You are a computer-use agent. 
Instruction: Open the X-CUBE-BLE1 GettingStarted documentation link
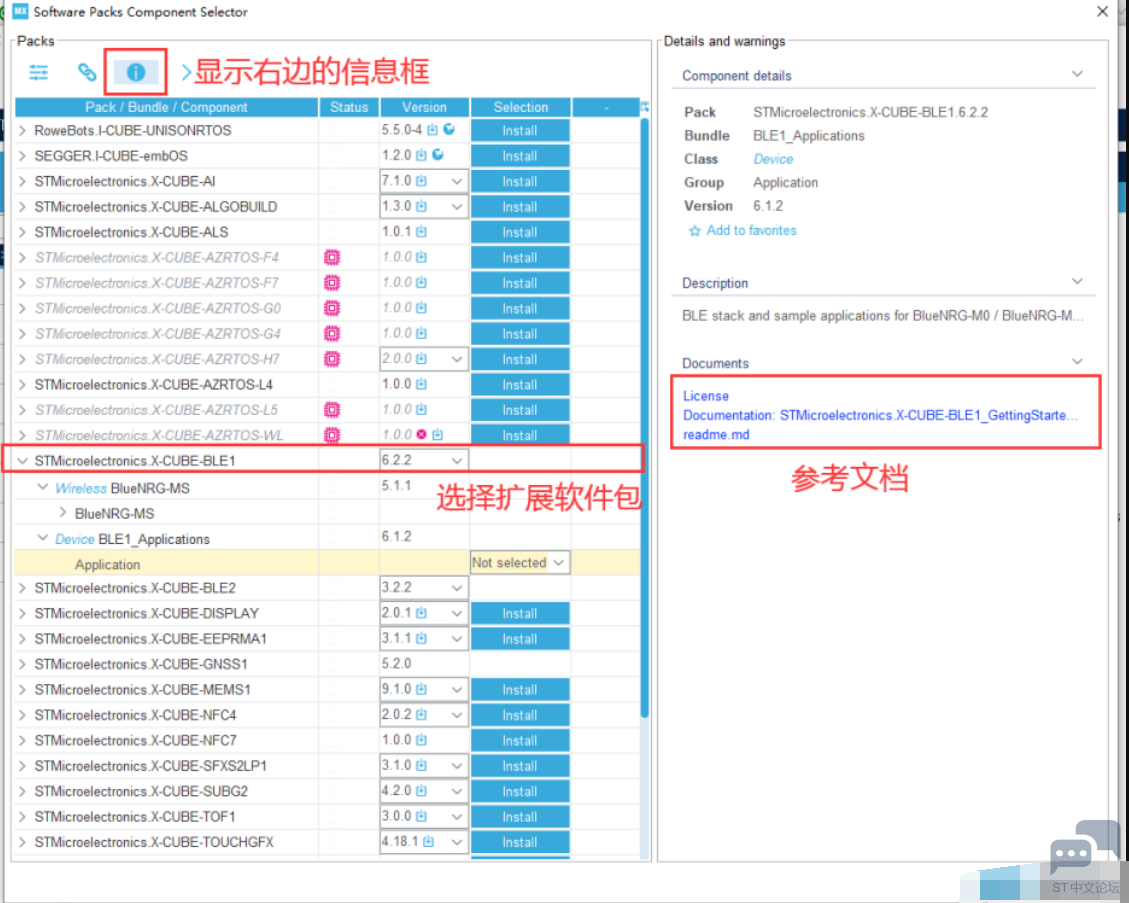pyautogui.click(x=880, y=415)
